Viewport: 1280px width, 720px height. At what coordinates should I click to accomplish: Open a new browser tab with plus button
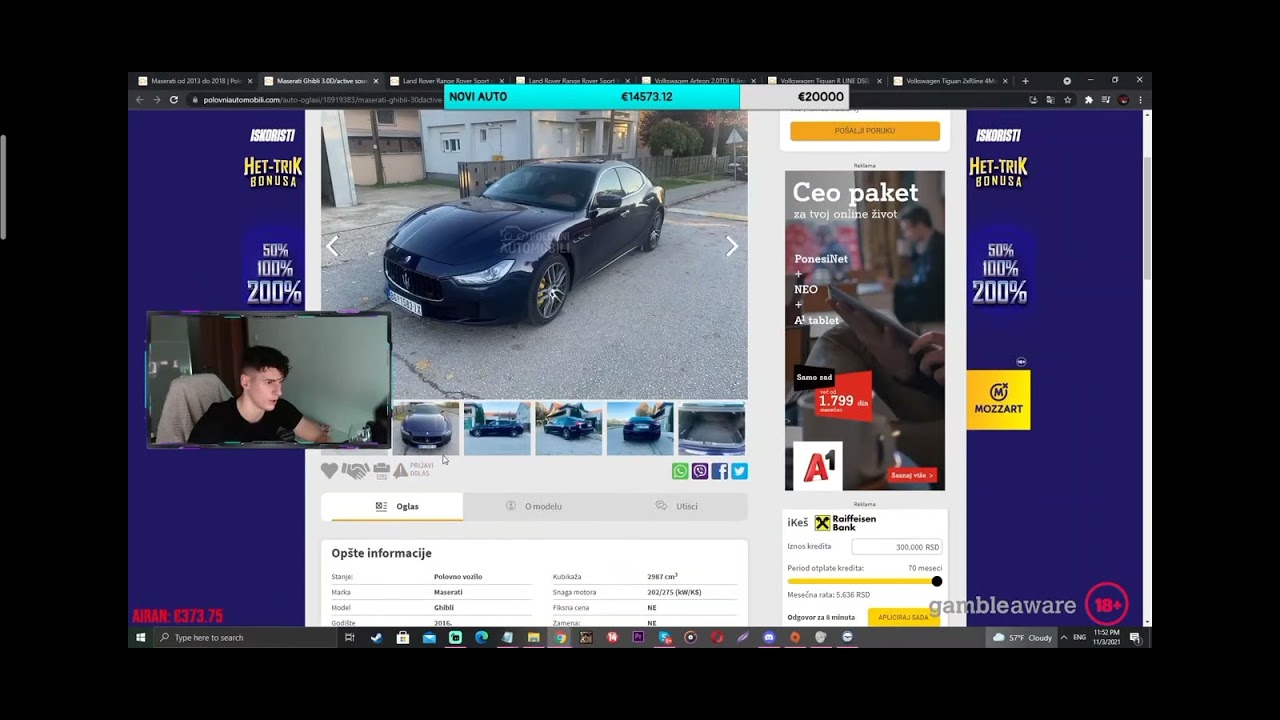pyautogui.click(x=1025, y=81)
